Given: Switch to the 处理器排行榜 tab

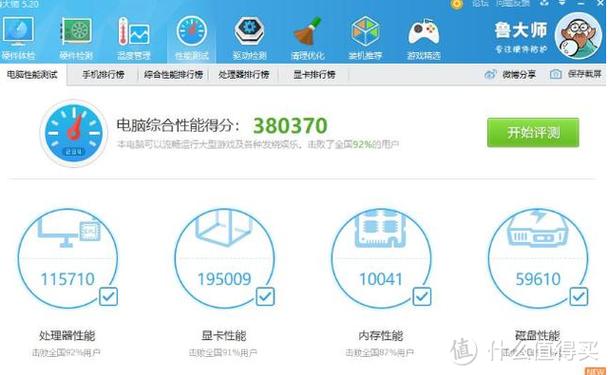Looking at the screenshot, I should pyautogui.click(x=244, y=74).
